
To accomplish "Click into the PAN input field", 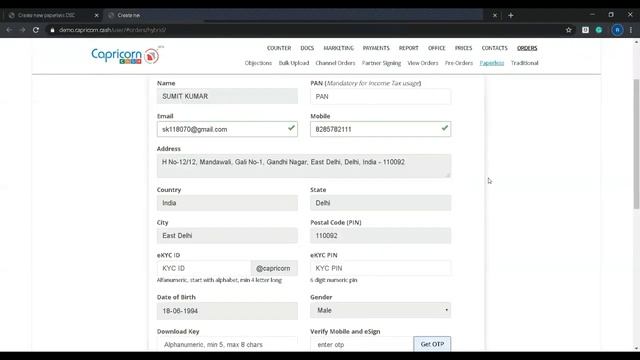I will pyautogui.click(x=380, y=97).
